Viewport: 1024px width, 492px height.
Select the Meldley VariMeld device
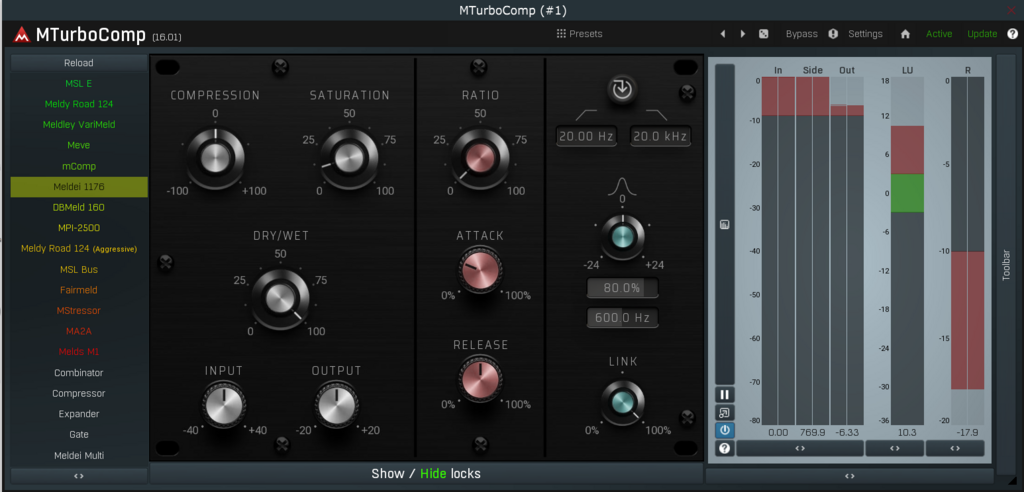78,124
